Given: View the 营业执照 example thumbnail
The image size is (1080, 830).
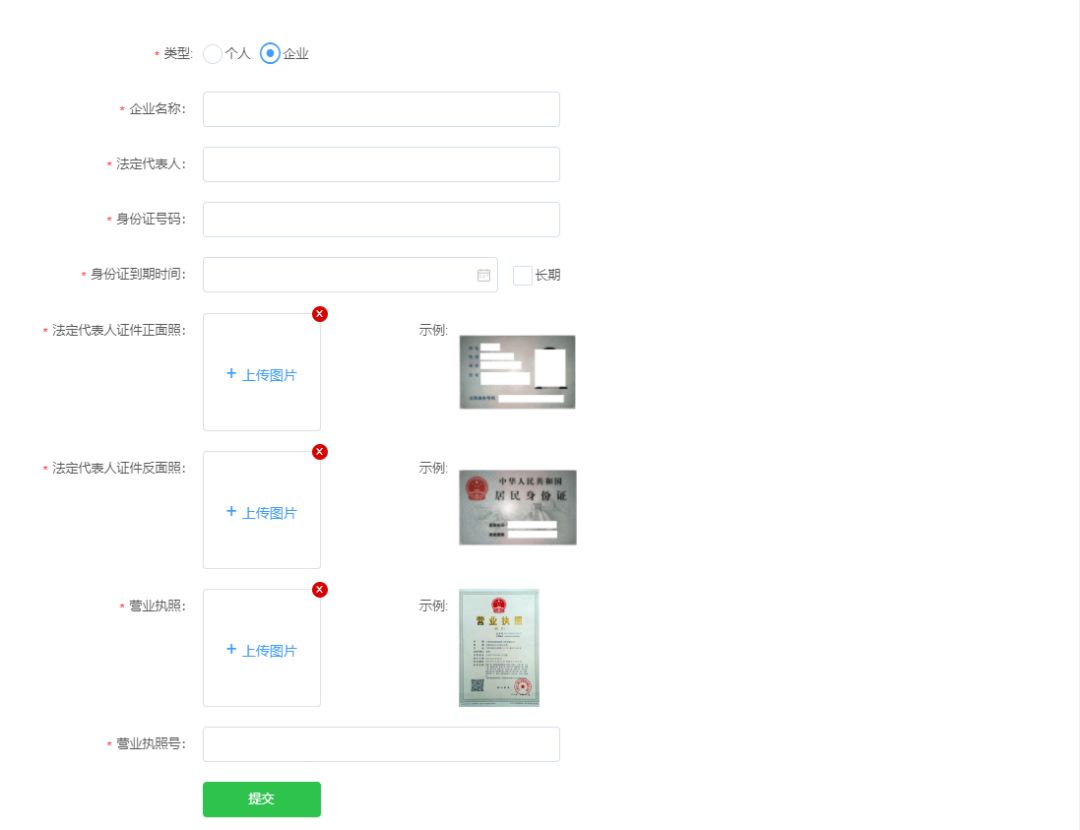Looking at the screenshot, I should pos(499,646).
